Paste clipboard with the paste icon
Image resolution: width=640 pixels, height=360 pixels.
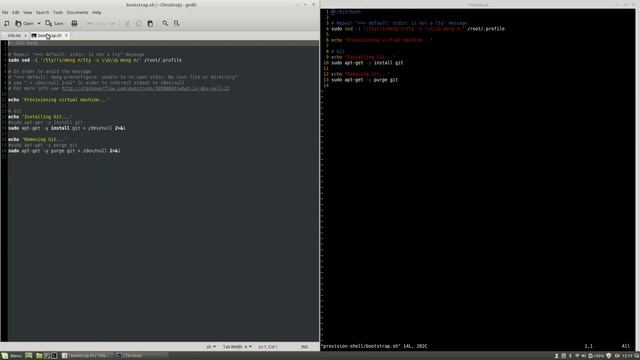point(150,23)
